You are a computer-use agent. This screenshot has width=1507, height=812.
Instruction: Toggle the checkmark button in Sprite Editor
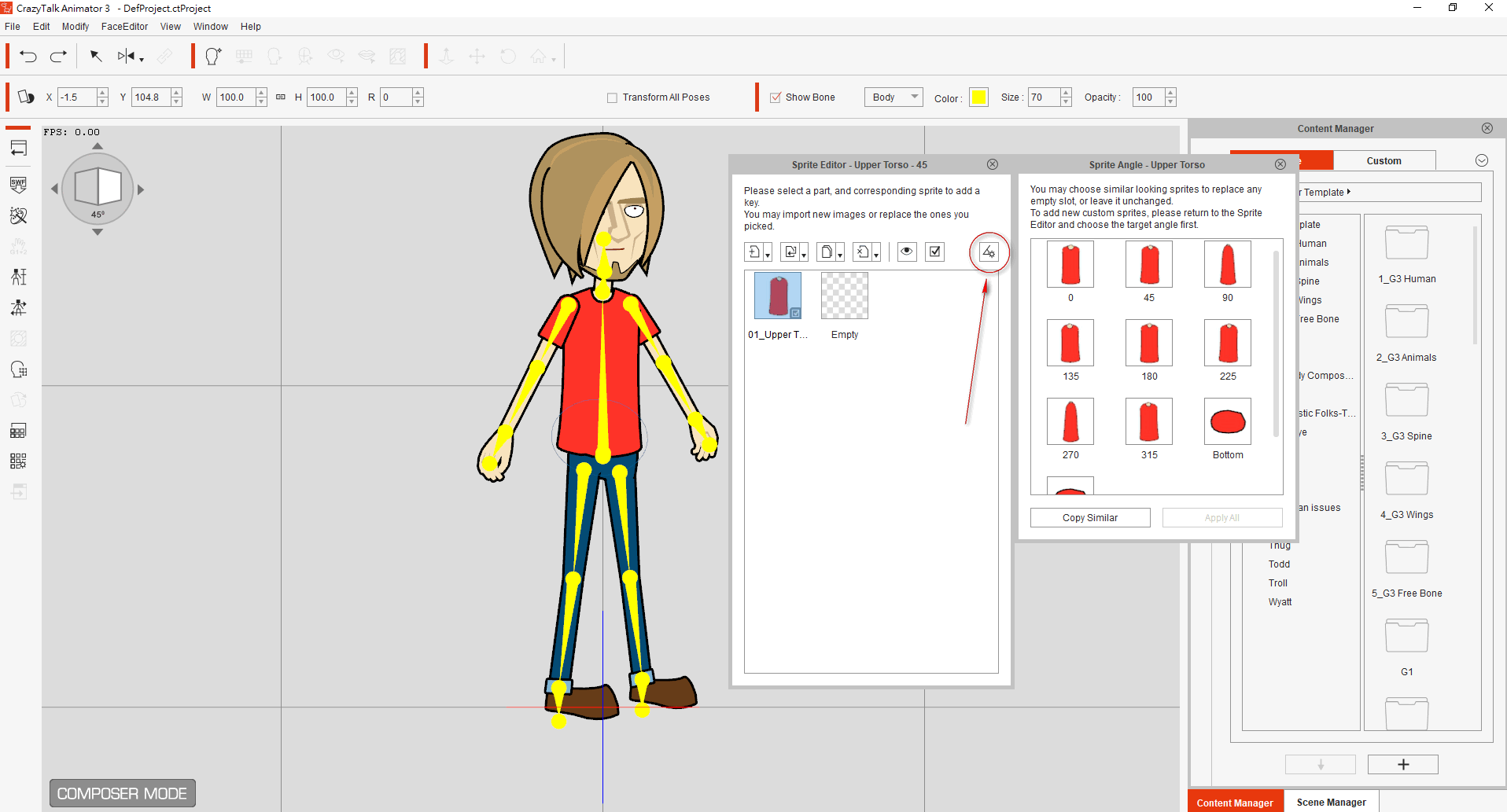(x=934, y=252)
